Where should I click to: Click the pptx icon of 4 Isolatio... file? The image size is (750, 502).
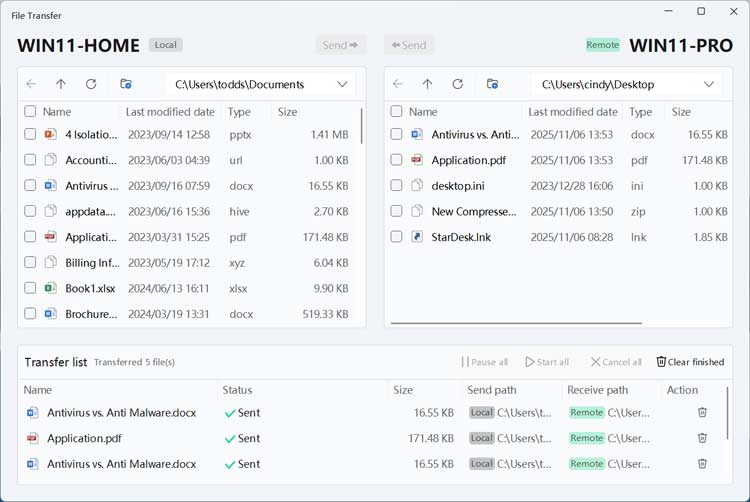(x=50, y=134)
